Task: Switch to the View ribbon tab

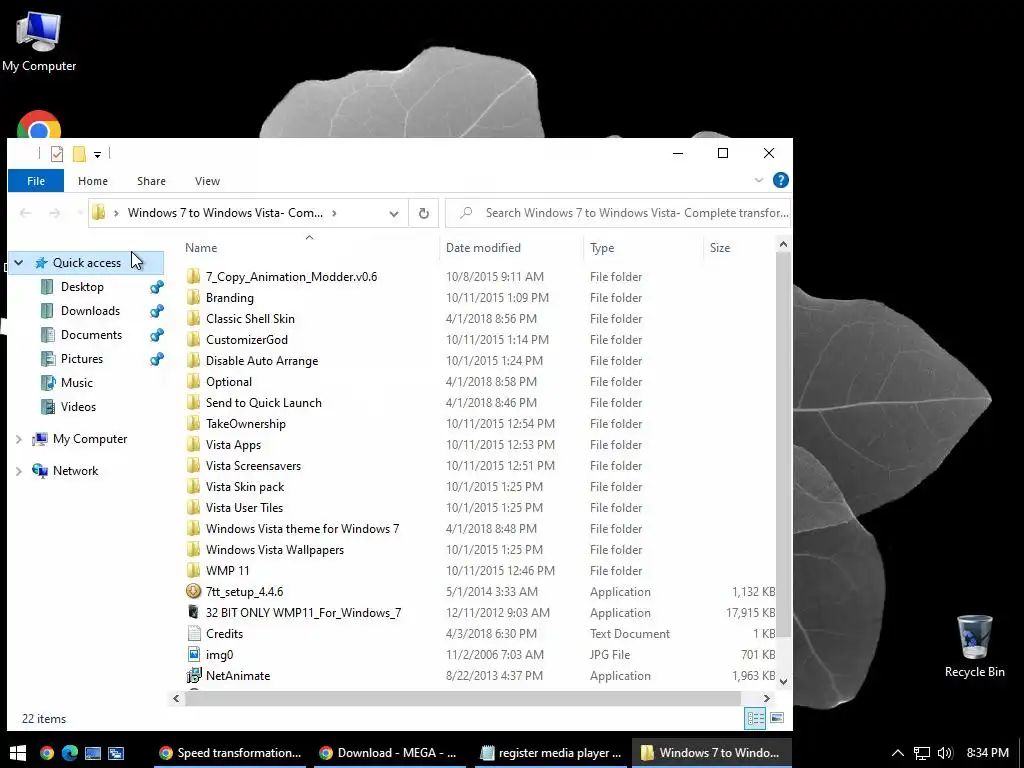Action: [207, 181]
